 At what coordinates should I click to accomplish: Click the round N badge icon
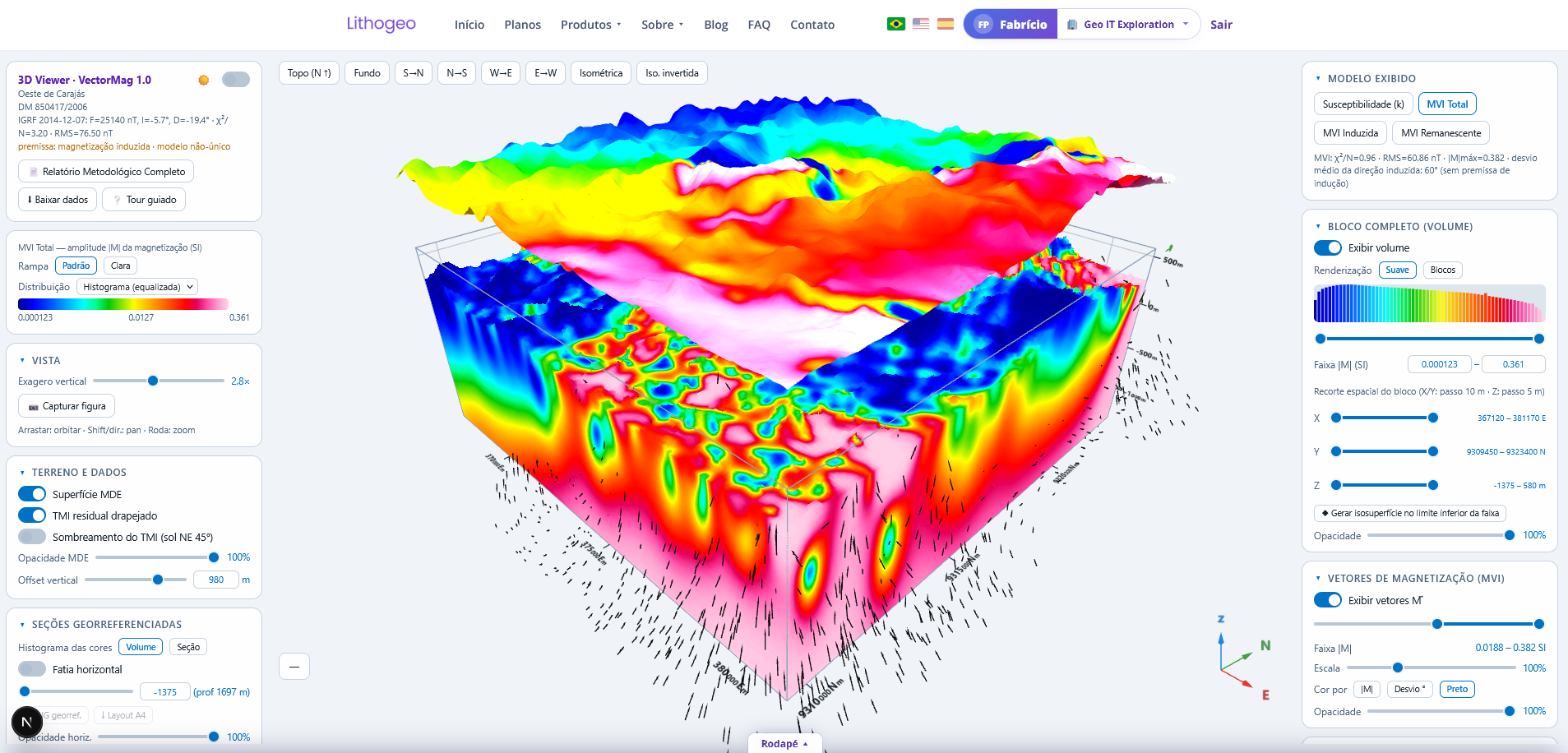(26, 722)
